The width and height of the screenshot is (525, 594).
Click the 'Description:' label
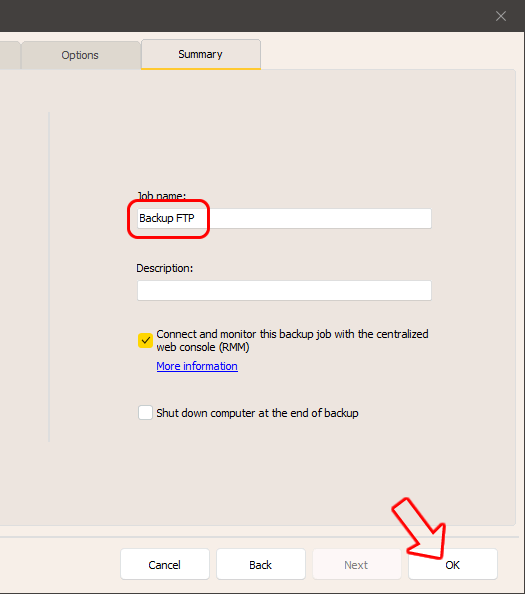click(164, 268)
